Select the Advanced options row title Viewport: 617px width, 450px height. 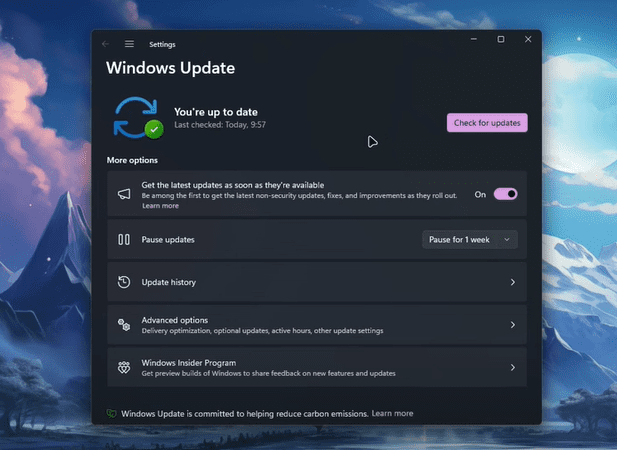pyautogui.click(x=175, y=320)
